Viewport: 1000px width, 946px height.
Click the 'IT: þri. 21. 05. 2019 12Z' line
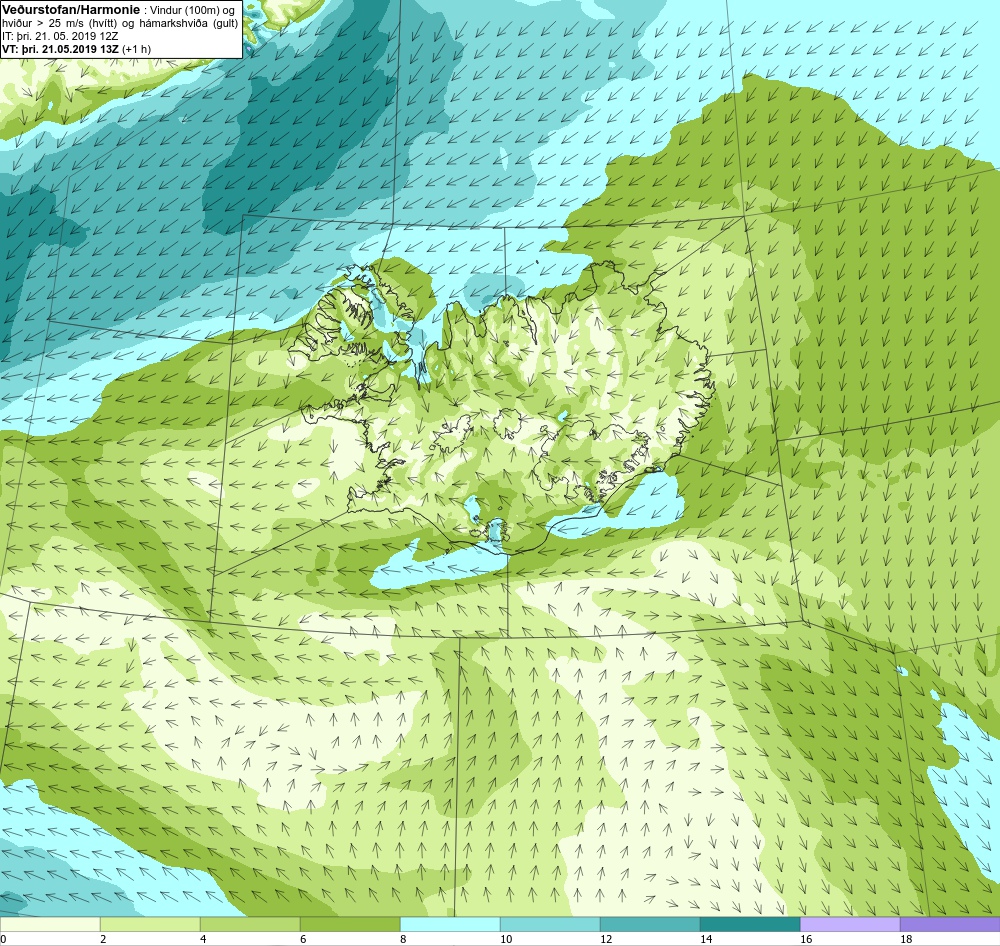[60, 36]
